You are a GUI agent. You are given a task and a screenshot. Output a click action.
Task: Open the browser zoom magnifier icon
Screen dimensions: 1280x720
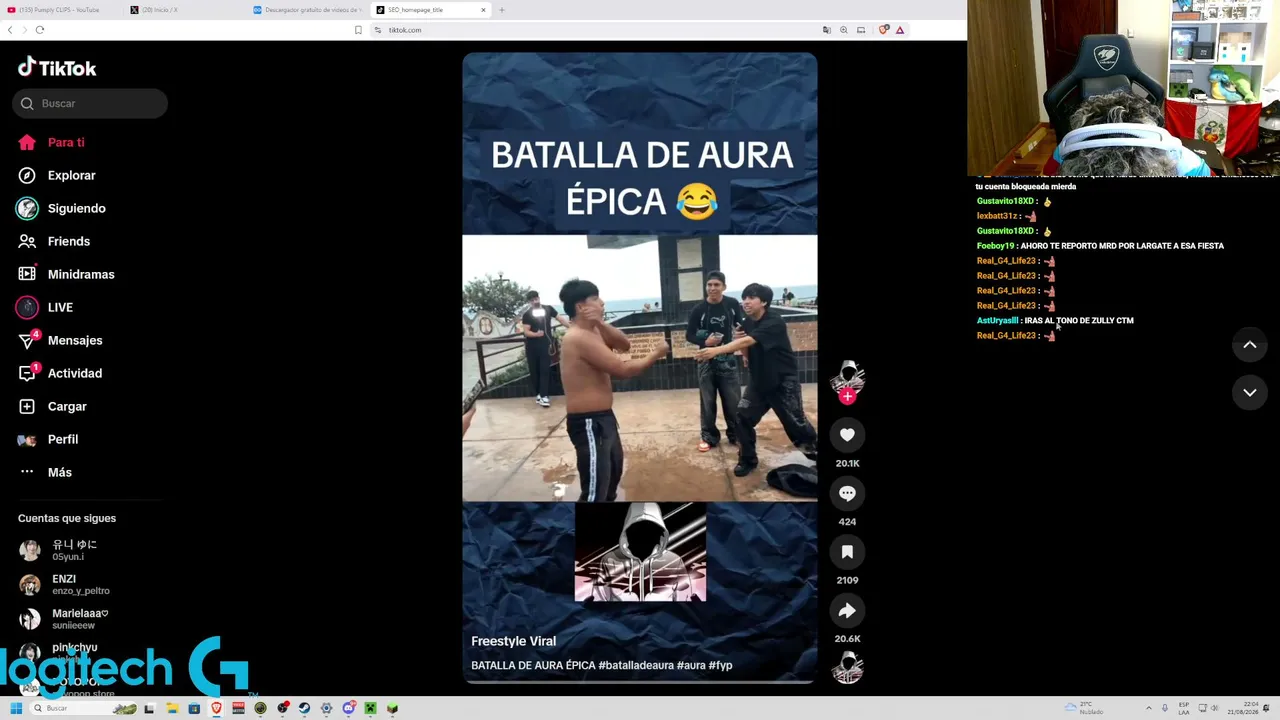click(844, 30)
